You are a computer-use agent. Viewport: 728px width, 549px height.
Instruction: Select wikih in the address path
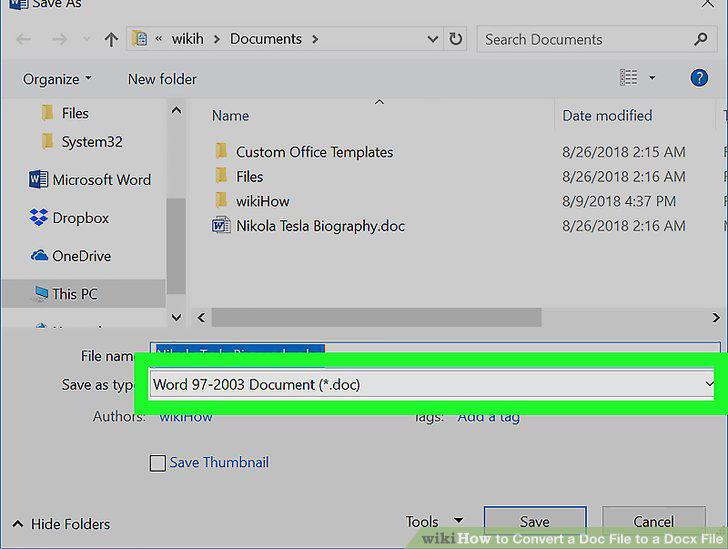tap(188, 39)
